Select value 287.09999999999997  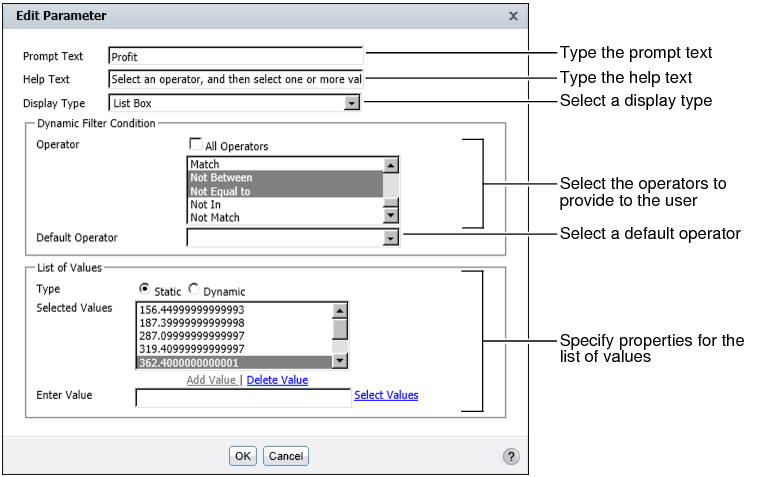coord(235,336)
